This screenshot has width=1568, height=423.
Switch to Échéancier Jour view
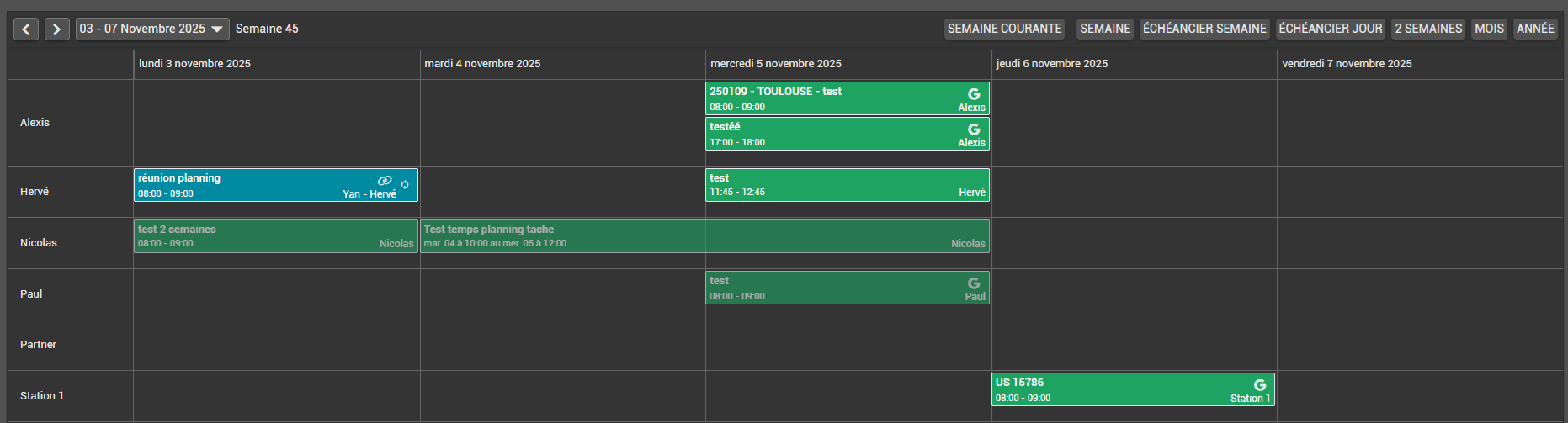(1330, 29)
